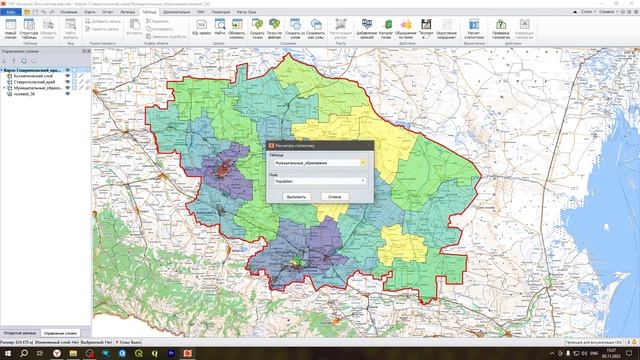The height and width of the screenshot is (360, 640).
Task: Click the Проекция для визуализации status entry
Action: click(594, 342)
